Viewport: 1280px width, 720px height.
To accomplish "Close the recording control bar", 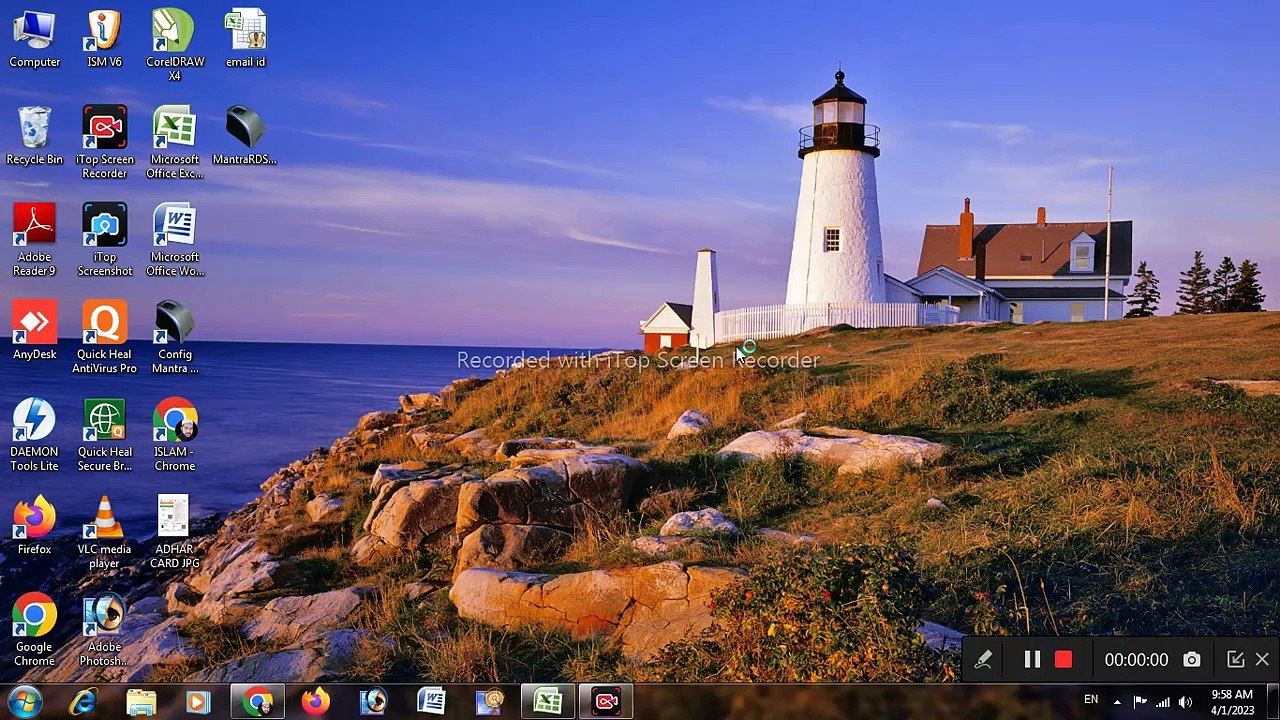I will tap(1262, 660).
